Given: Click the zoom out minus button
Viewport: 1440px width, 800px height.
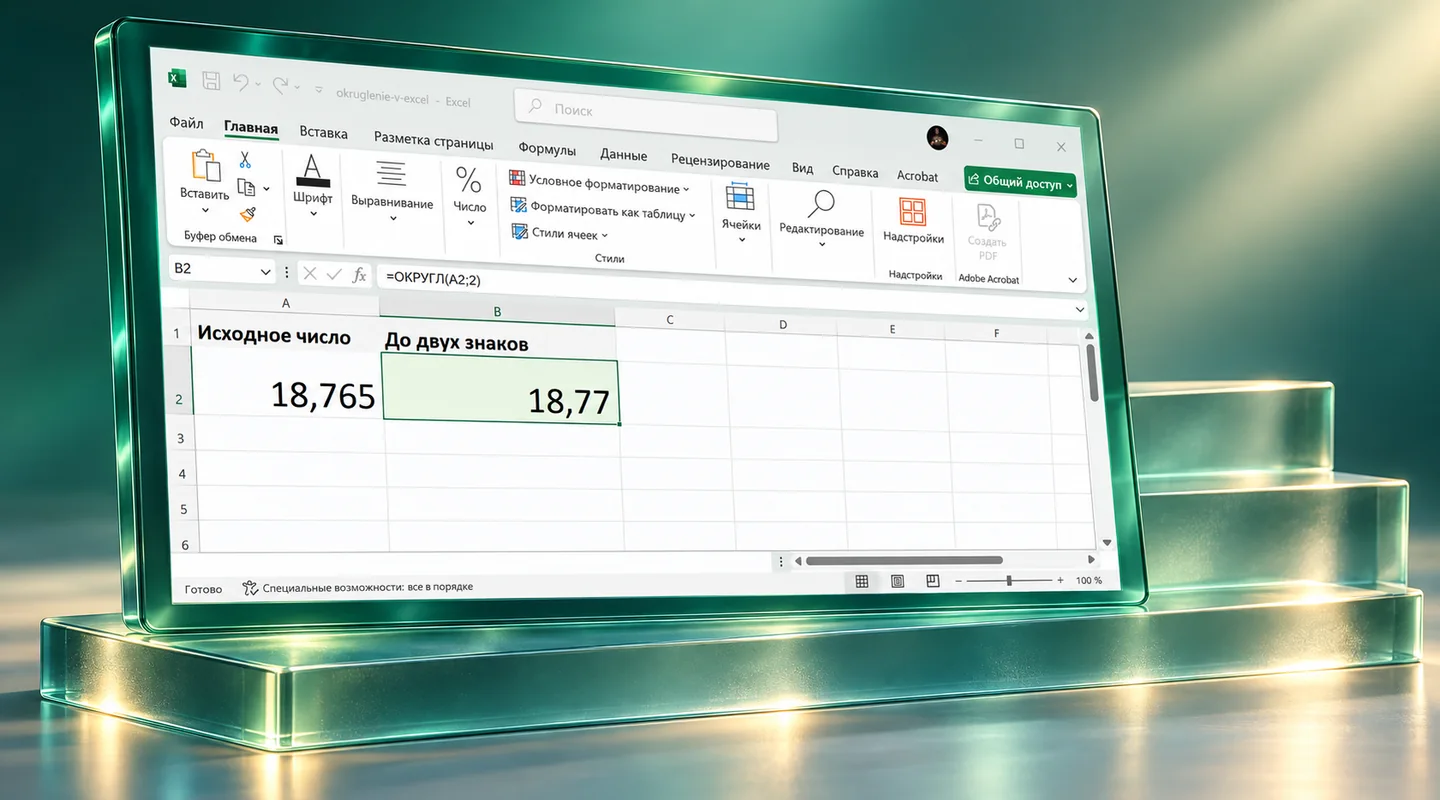Looking at the screenshot, I should pos(958,581).
